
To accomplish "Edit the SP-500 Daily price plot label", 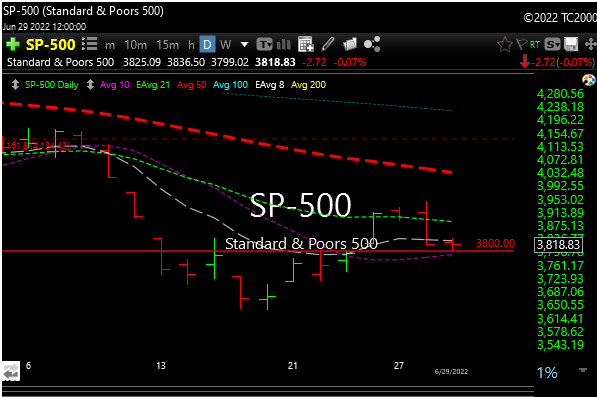I will coord(52,85).
